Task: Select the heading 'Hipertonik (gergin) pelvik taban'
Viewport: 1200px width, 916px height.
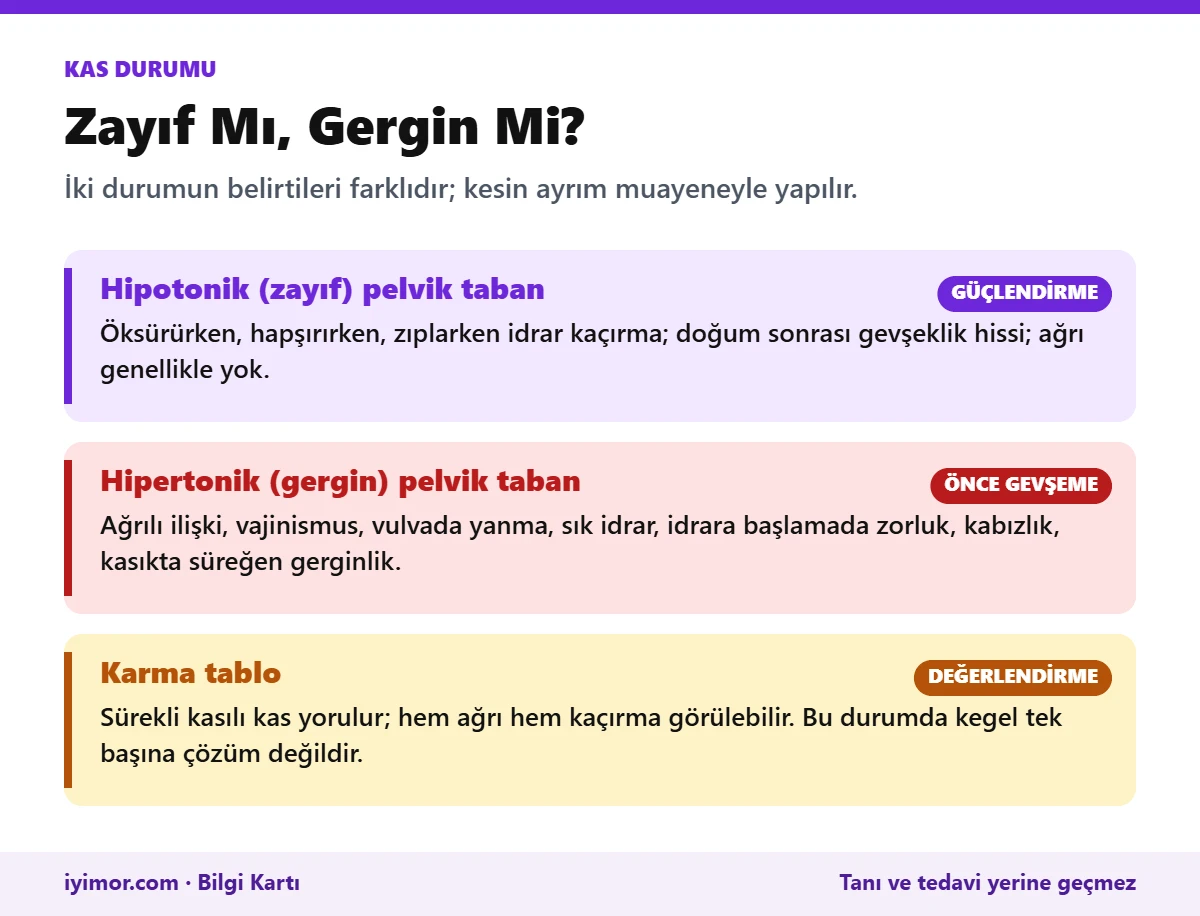Action: [340, 481]
